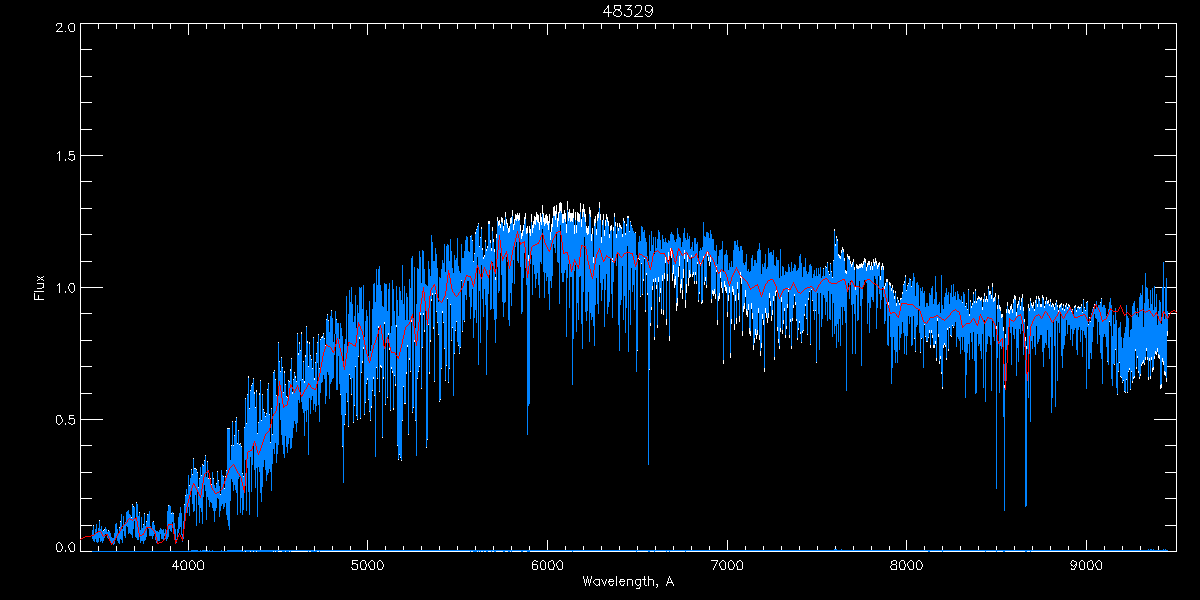Select the 8000 wavelength tick label
This screenshot has height=600, width=1200.
click(x=907, y=565)
